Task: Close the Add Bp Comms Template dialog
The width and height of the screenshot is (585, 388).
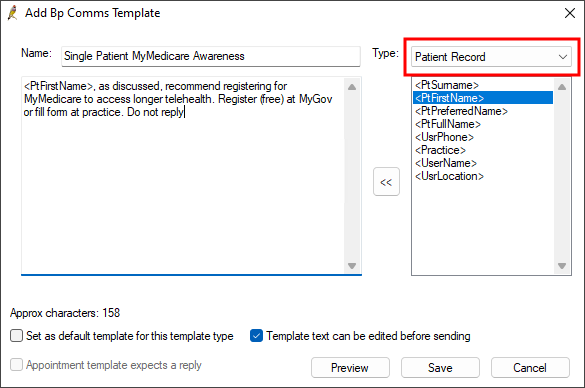Action: point(570,13)
